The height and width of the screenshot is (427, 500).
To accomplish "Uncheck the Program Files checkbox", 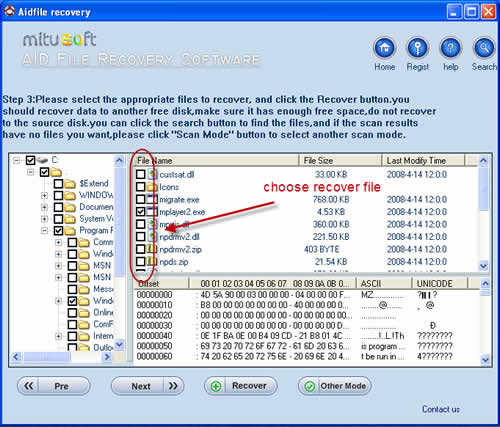I will 58,230.
